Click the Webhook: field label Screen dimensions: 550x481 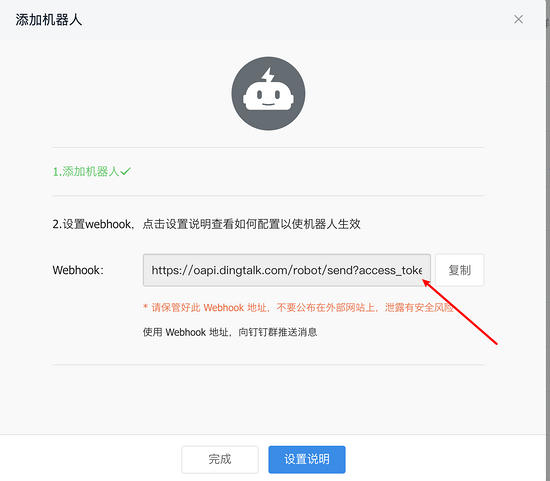coord(78,270)
